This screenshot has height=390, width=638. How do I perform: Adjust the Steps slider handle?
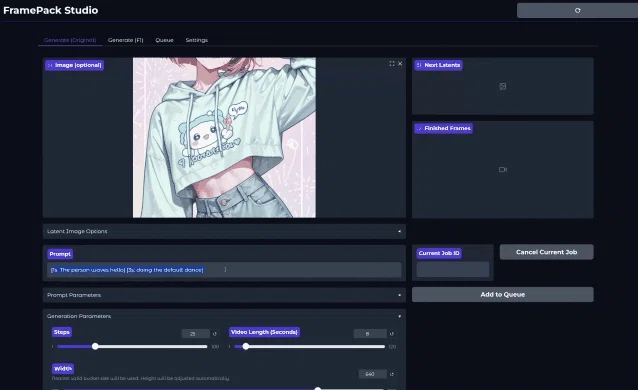click(95, 346)
